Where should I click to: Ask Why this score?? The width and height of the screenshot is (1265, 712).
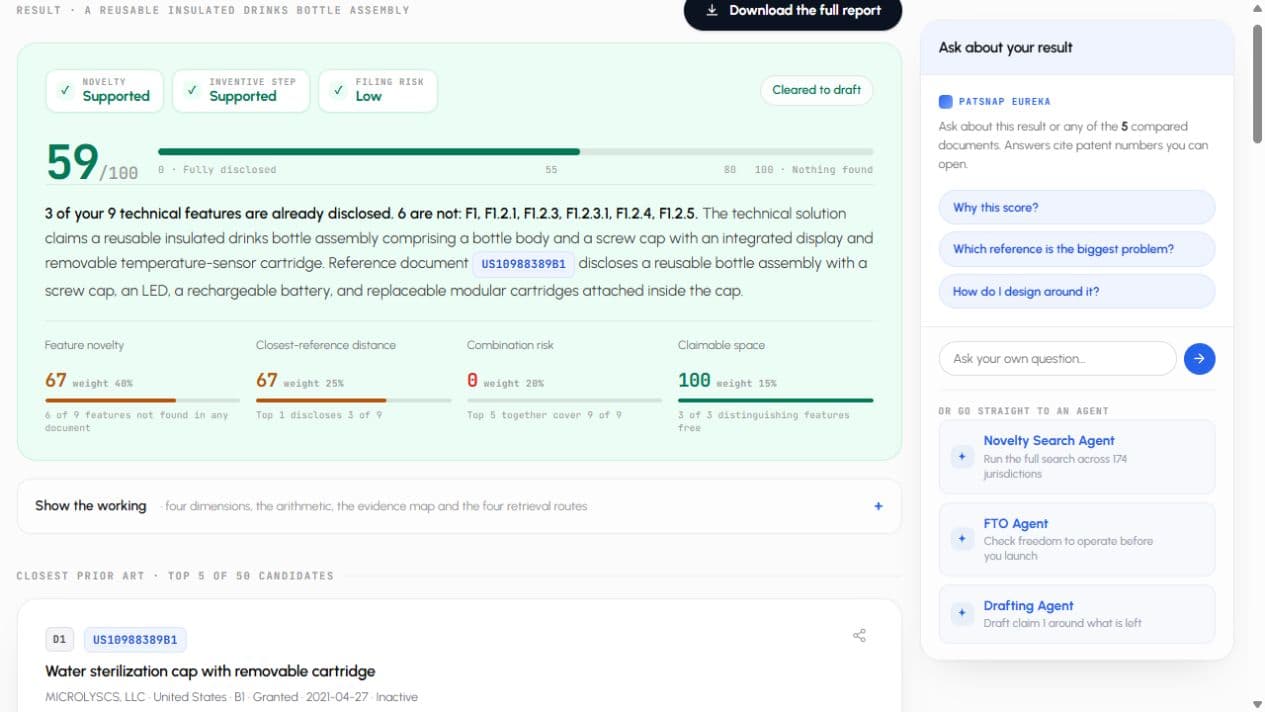point(1077,208)
